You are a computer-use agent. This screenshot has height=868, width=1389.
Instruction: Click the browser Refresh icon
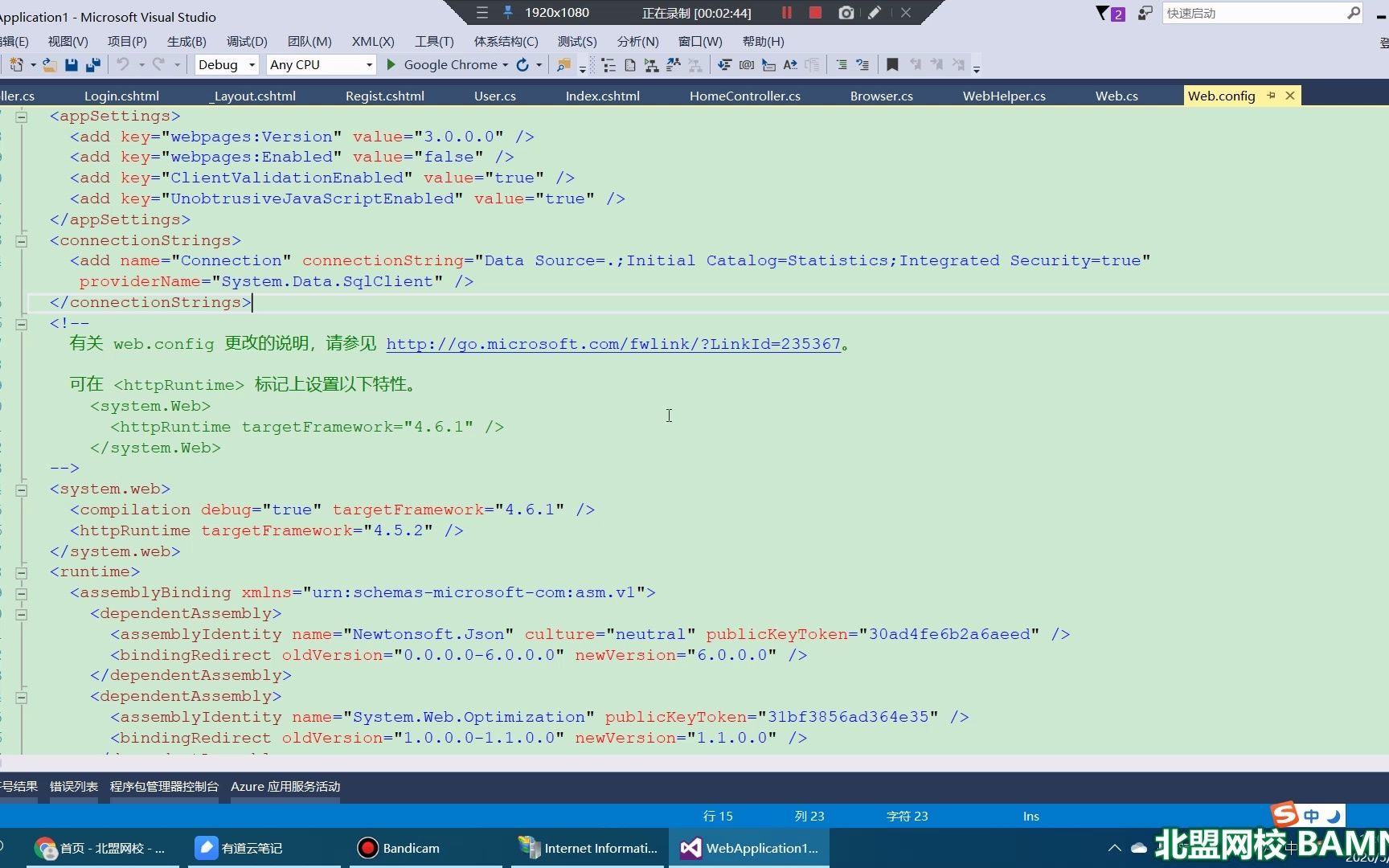click(x=522, y=65)
